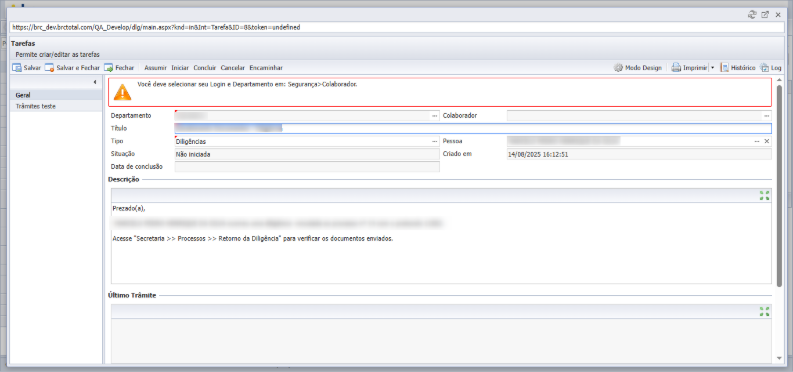Click Salvar e Fechar in the toolbar
Viewport: 793px width, 372px height.
[73, 68]
